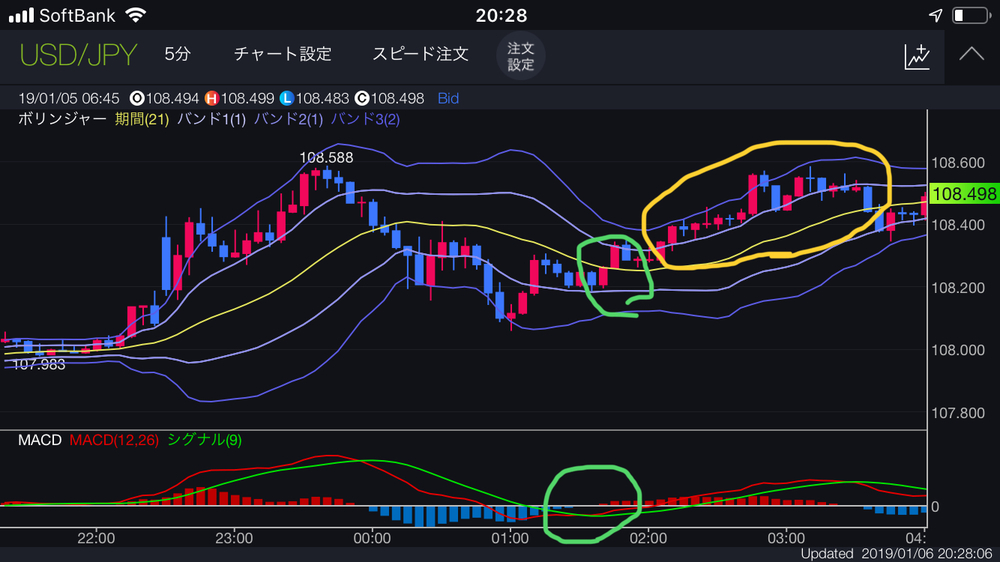Viewport: 1000px width, 562px height.
Task: Tap the blue L low-price icon
Action: point(286,98)
